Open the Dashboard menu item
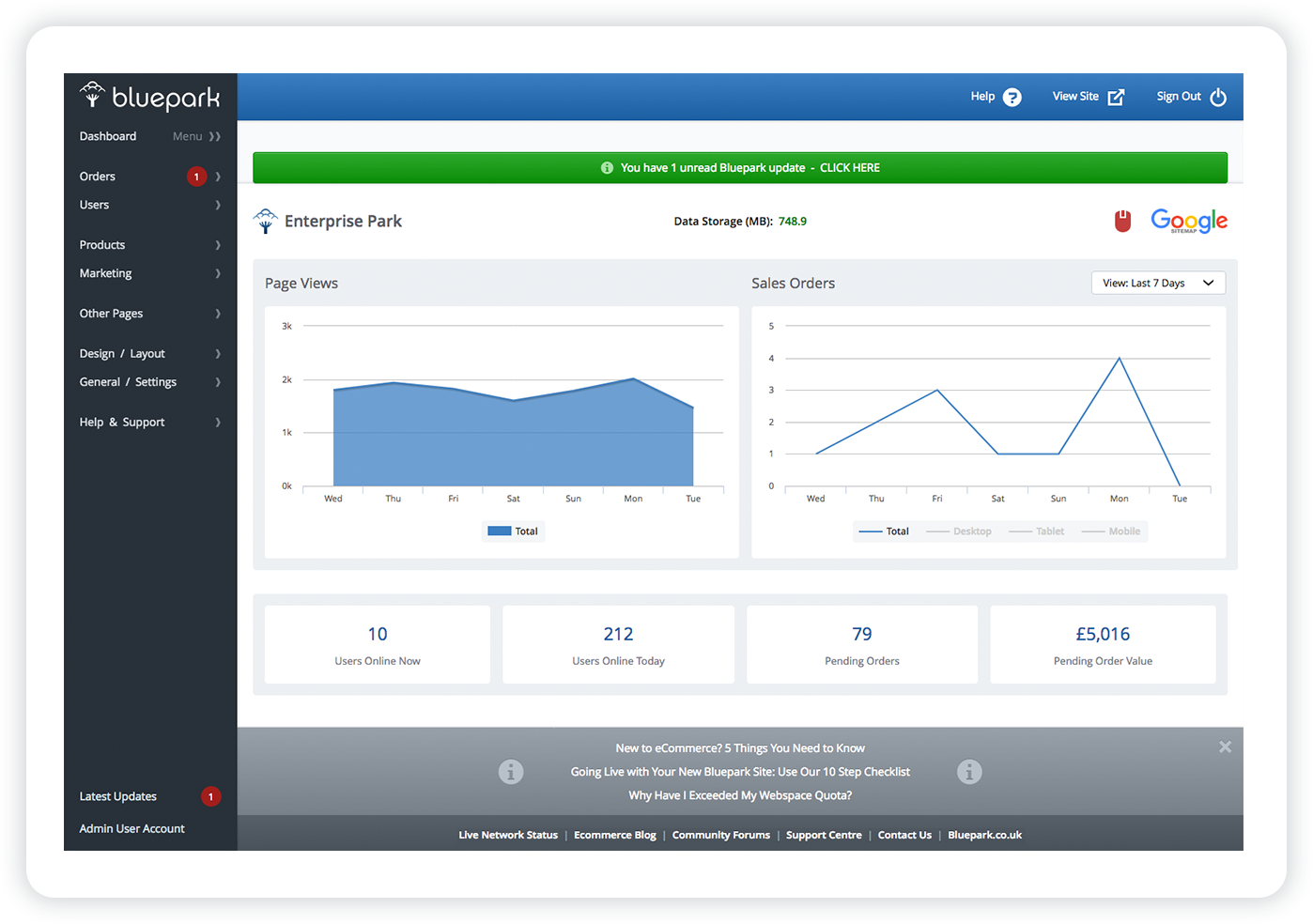Image resolution: width=1313 pixels, height=924 pixels. (x=108, y=136)
